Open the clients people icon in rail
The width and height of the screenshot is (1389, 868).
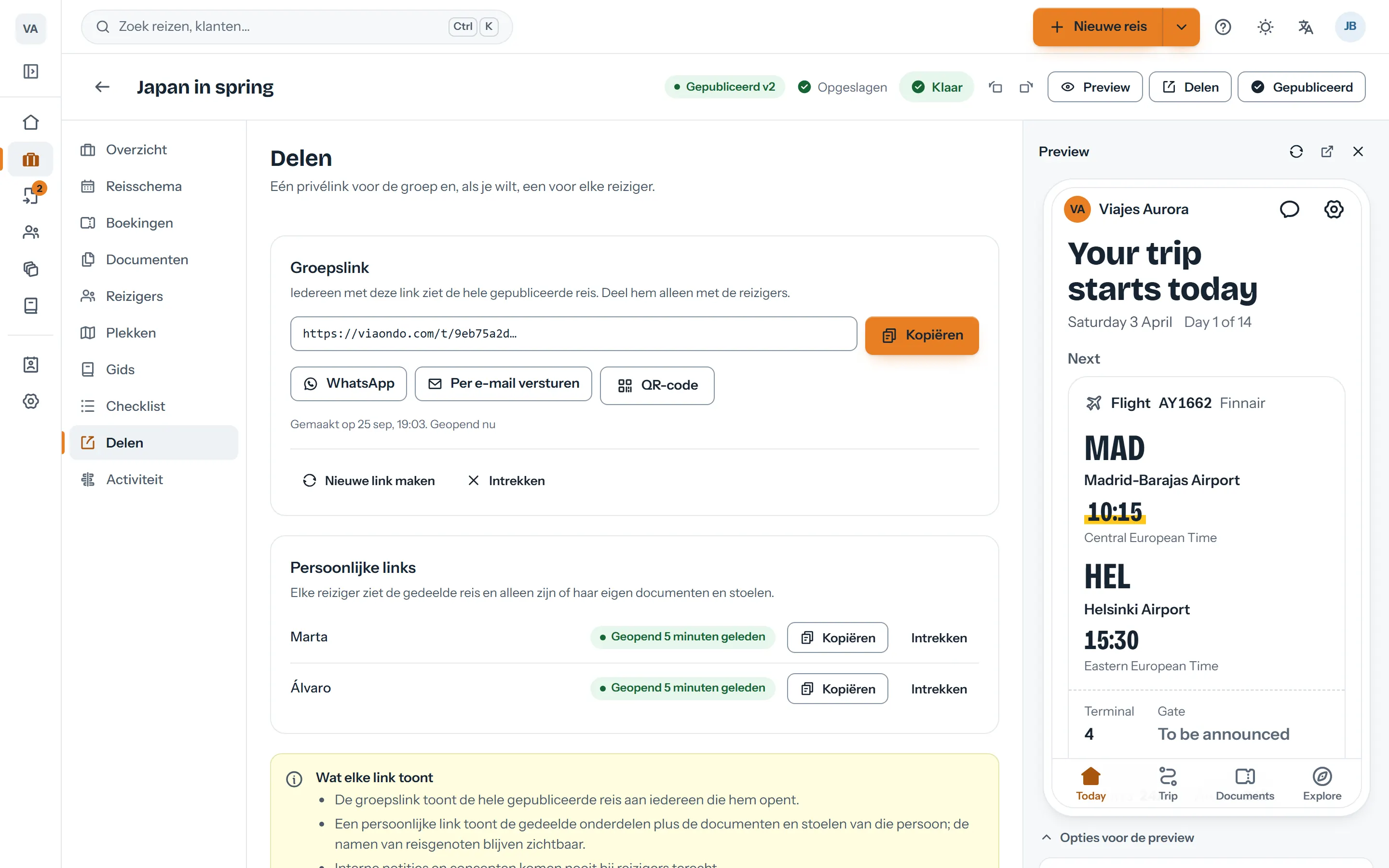30,232
